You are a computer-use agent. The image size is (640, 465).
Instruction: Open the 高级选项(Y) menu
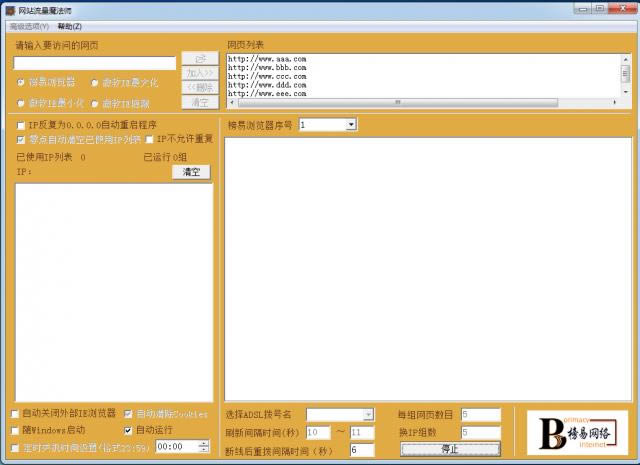point(29,27)
